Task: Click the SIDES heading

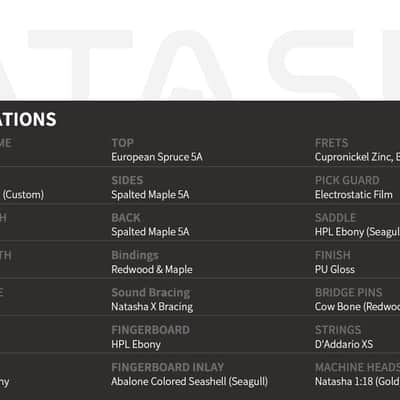Action: click(x=127, y=180)
